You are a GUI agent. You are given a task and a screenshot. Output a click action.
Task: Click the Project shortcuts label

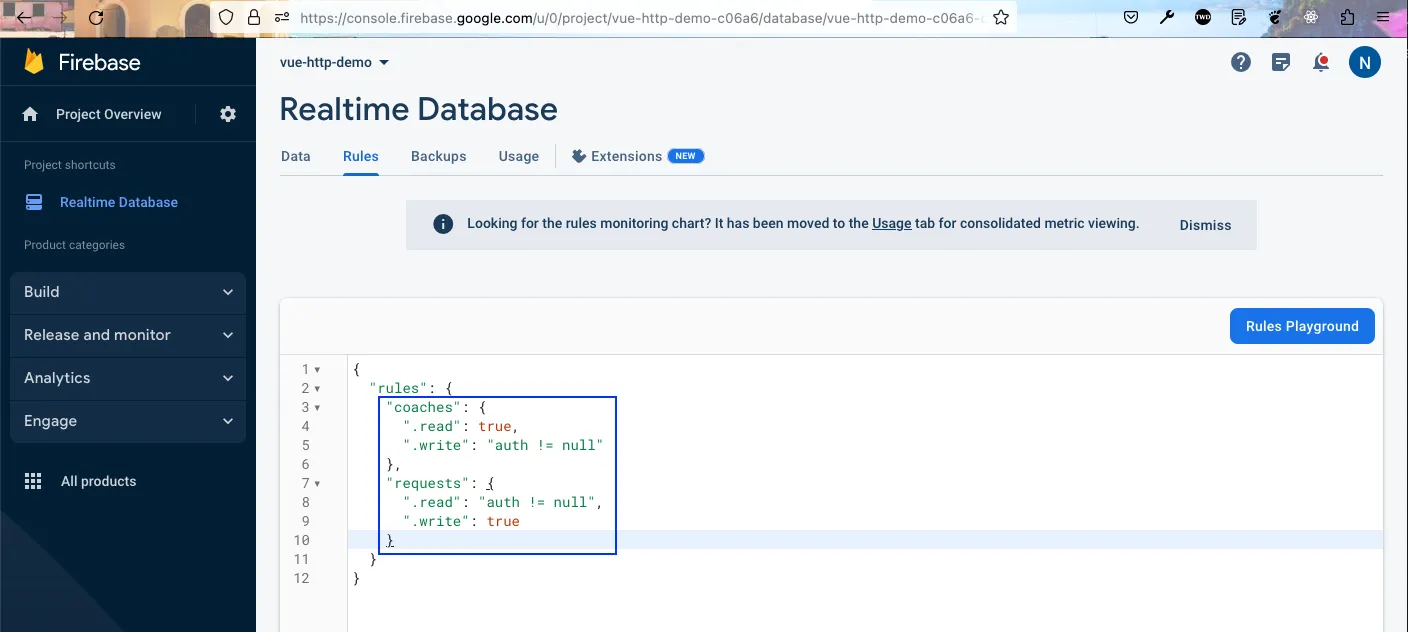(x=69, y=165)
